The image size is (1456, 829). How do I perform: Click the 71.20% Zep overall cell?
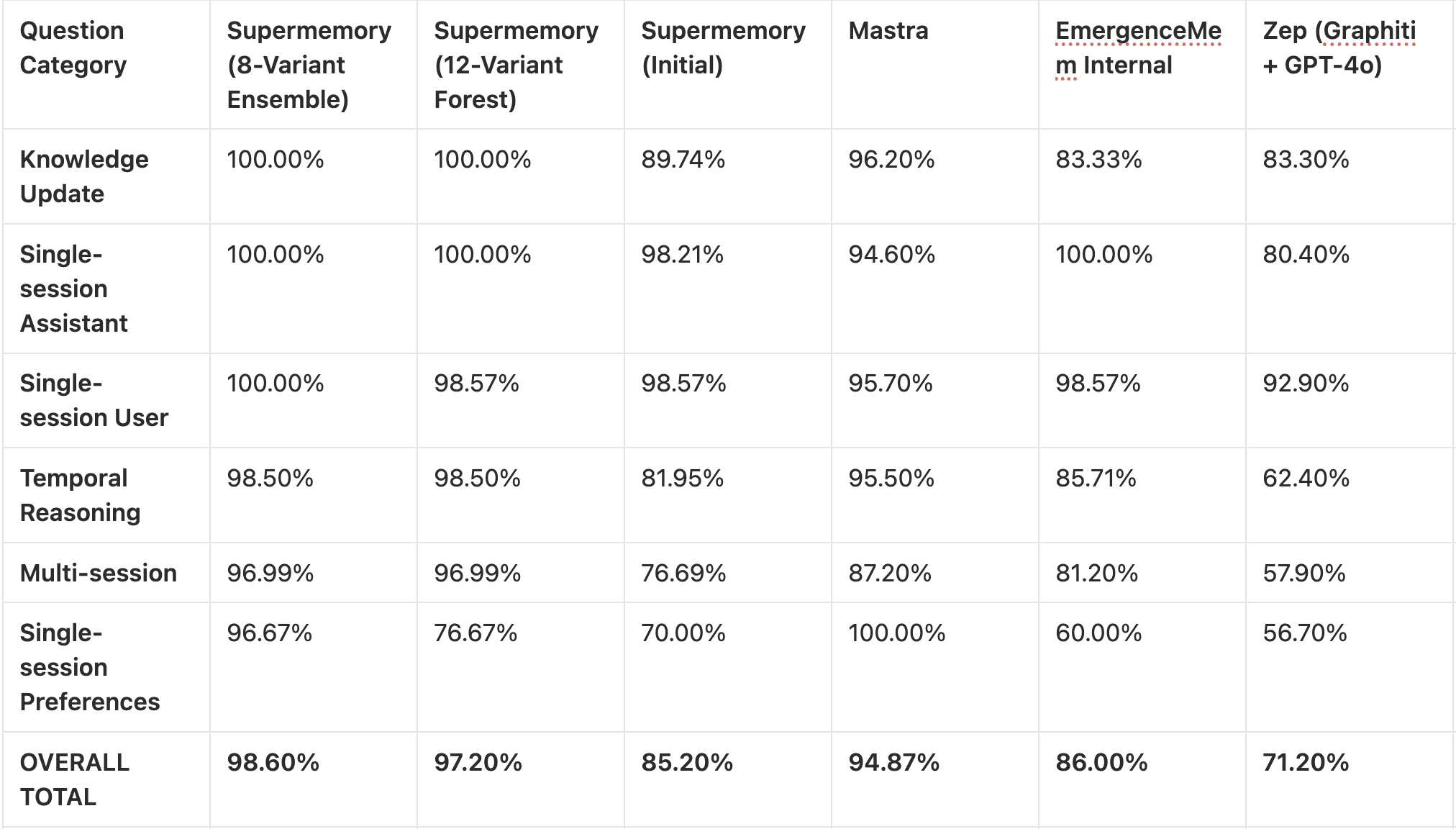(x=1305, y=763)
